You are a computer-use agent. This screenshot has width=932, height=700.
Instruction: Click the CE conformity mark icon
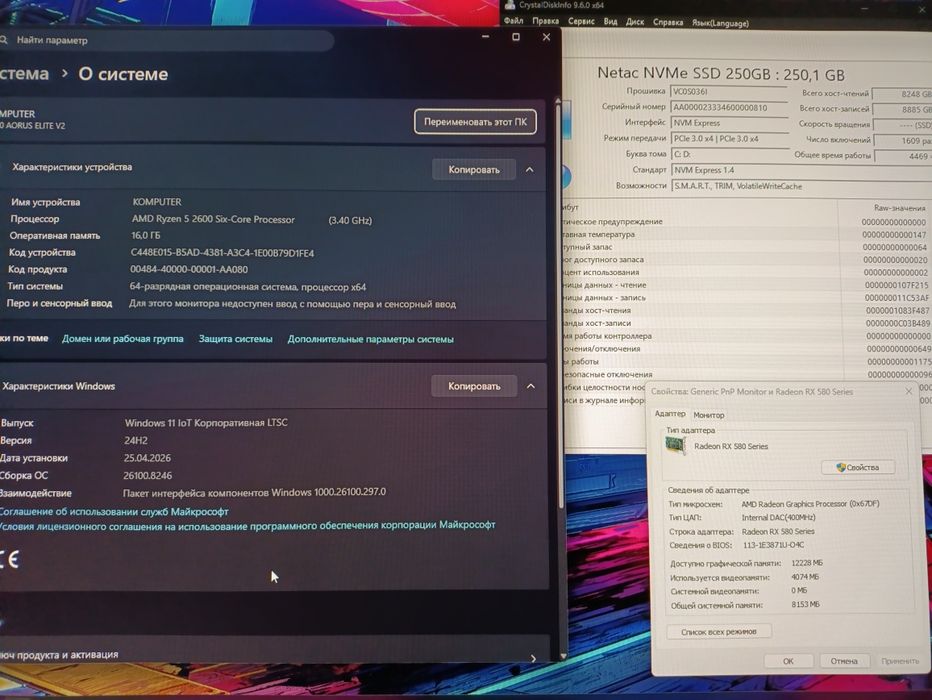pos(10,559)
